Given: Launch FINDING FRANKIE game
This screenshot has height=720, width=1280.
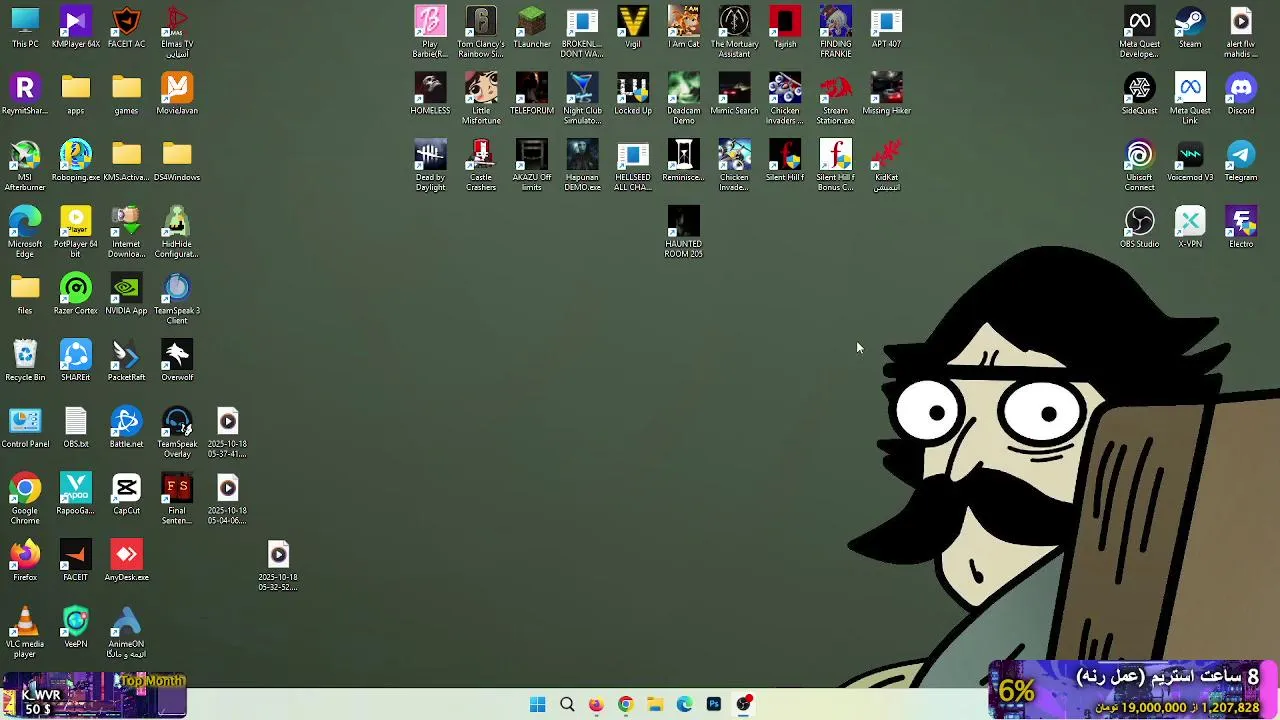Looking at the screenshot, I should [x=836, y=32].
